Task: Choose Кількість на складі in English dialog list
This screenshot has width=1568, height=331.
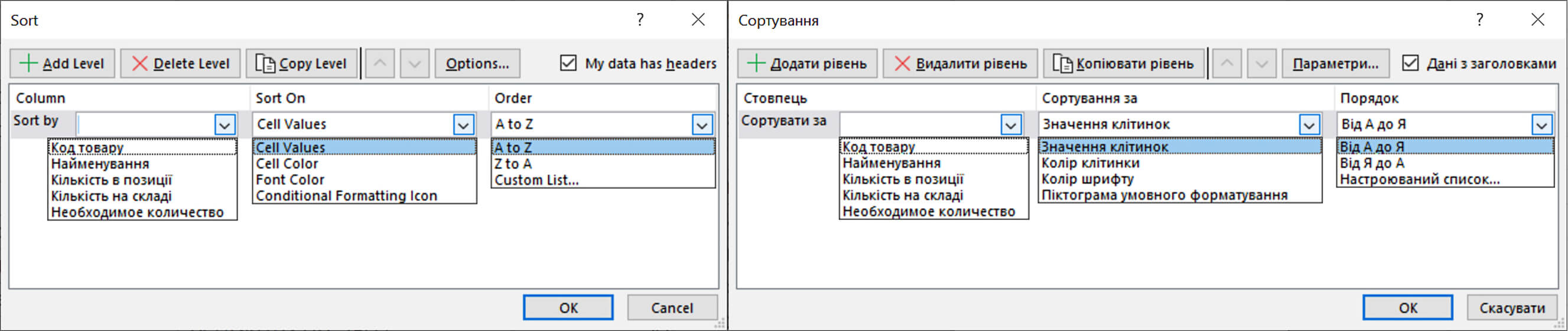Action: (x=142, y=196)
